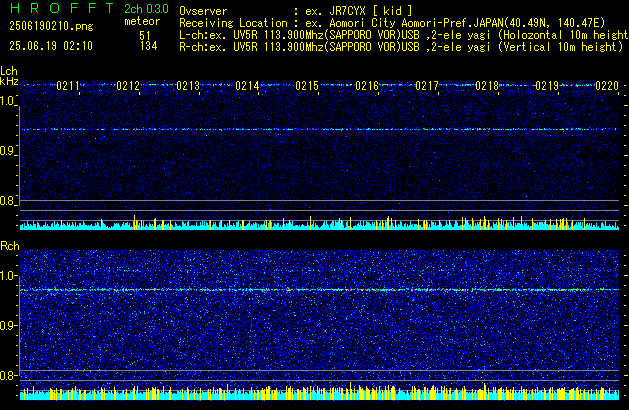Image resolution: width=629 pixels, height=410 pixels.
Task: Select the 0217 time marker
Action: [x=427, y=86]
